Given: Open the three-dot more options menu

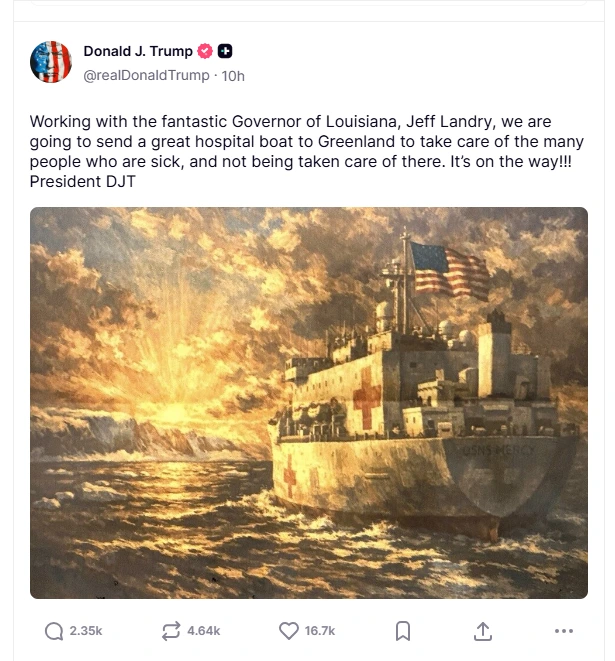Looking at the screenshot, I should 564,631.
